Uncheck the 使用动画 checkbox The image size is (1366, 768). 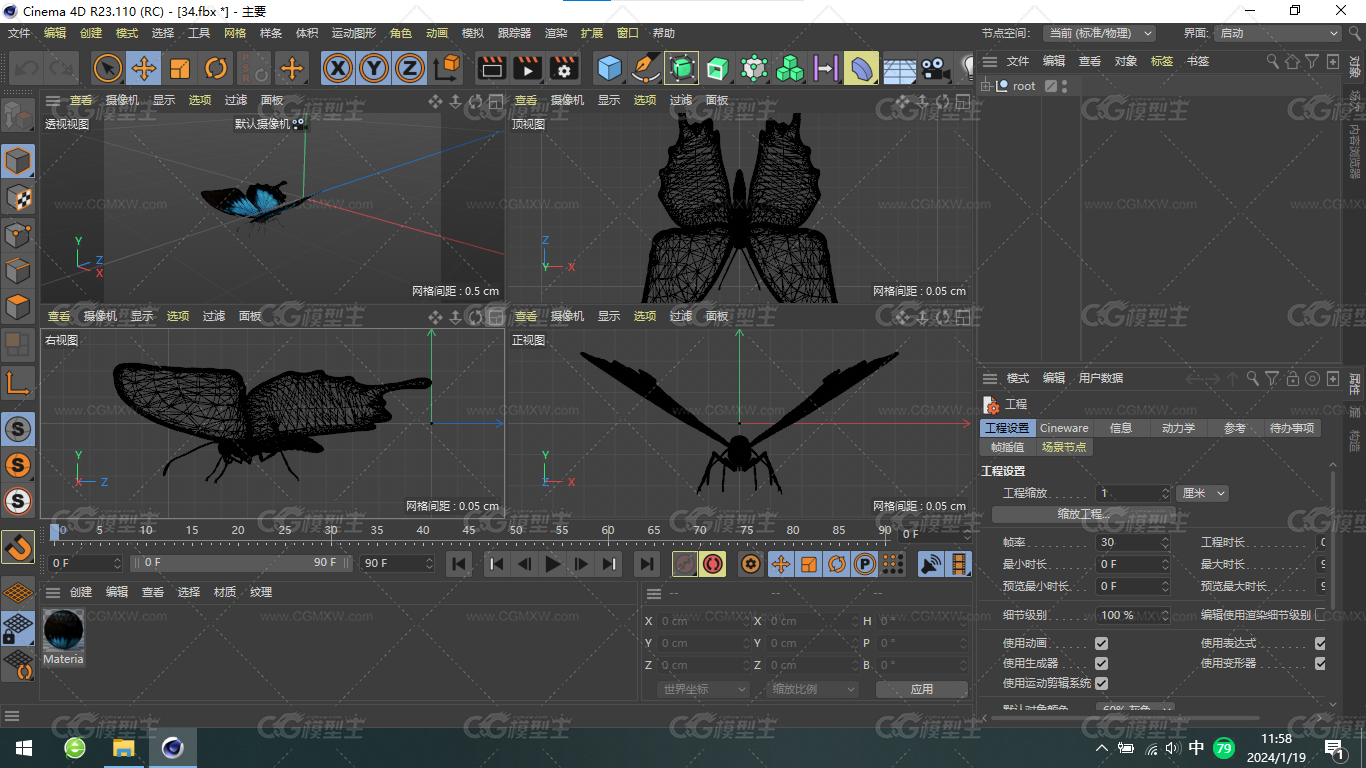click(1101, 643)
